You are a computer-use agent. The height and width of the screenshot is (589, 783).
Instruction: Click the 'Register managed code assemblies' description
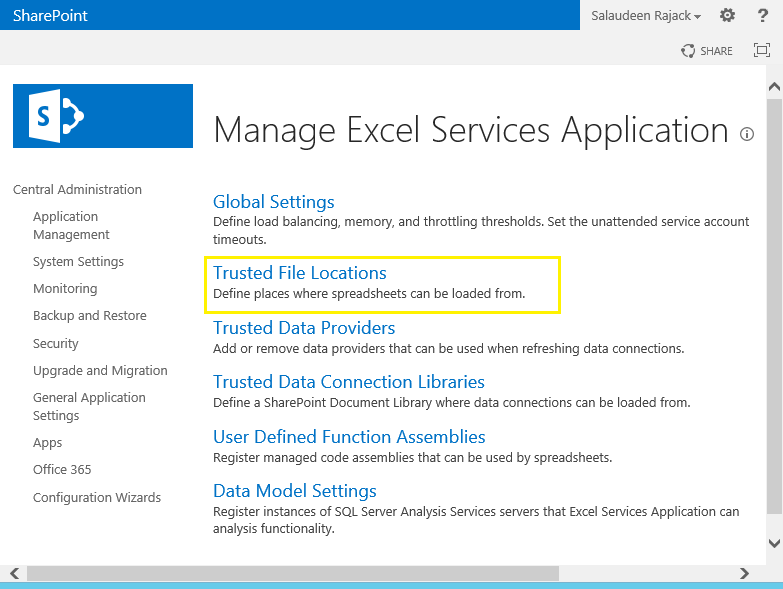[x=412, y=458]
